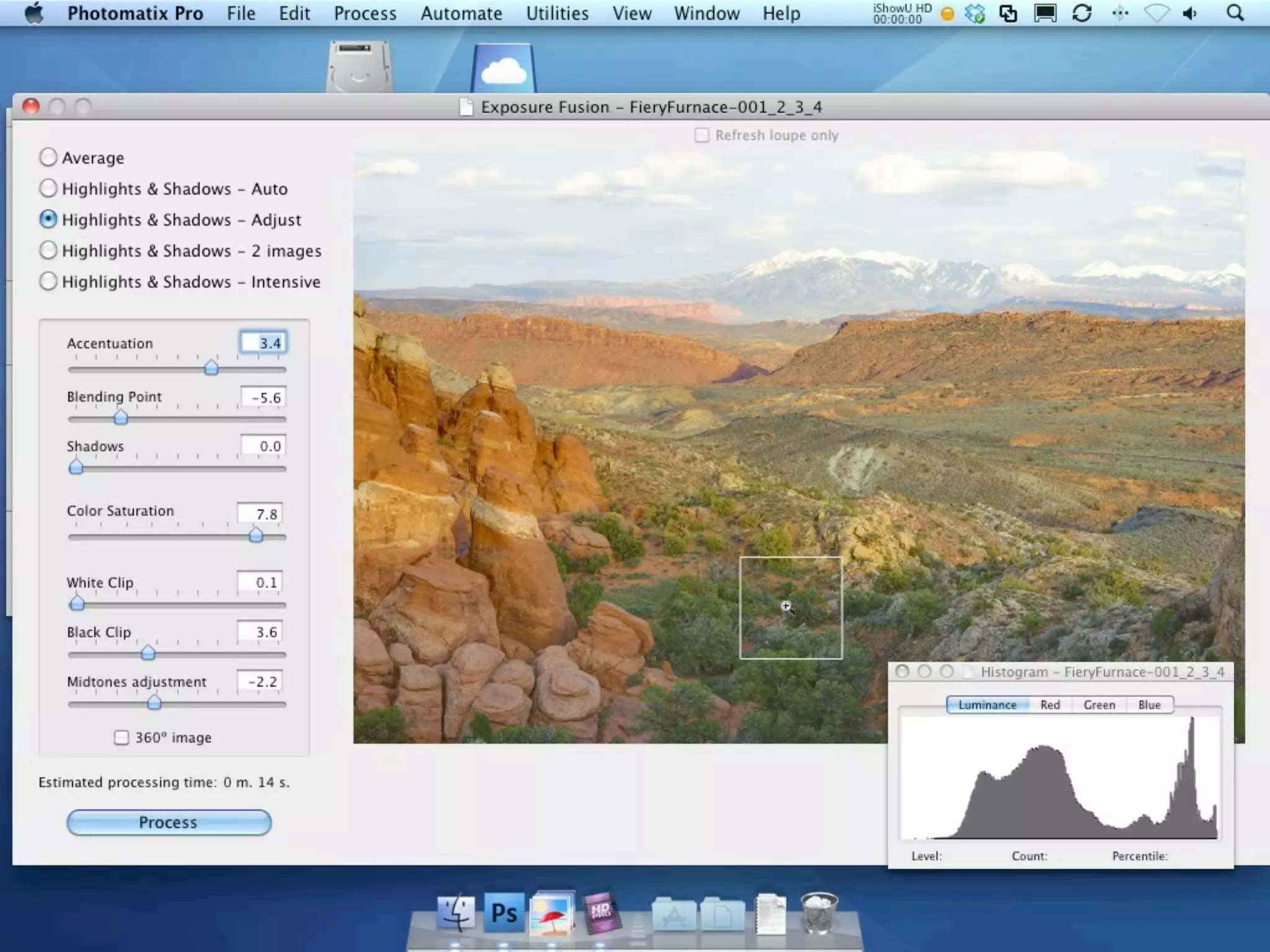Click the Photomatix beach umbrella dock icon

(x=551, y=912)
